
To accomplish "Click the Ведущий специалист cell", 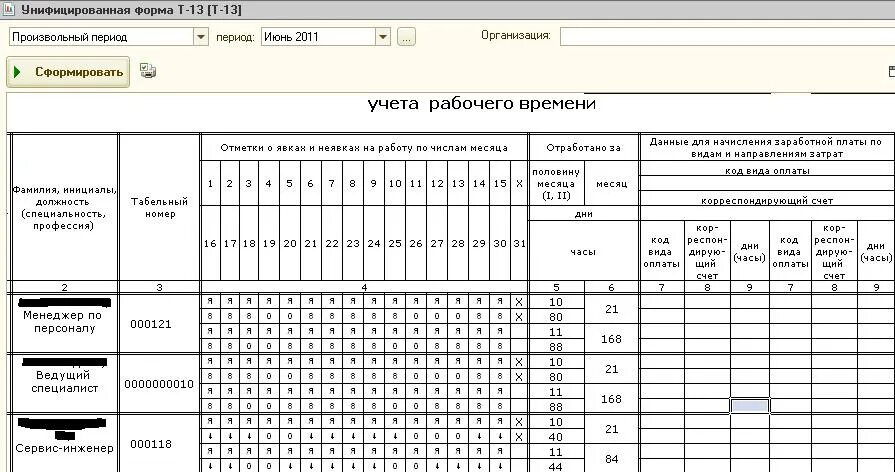I will click(x=64, y=382).
